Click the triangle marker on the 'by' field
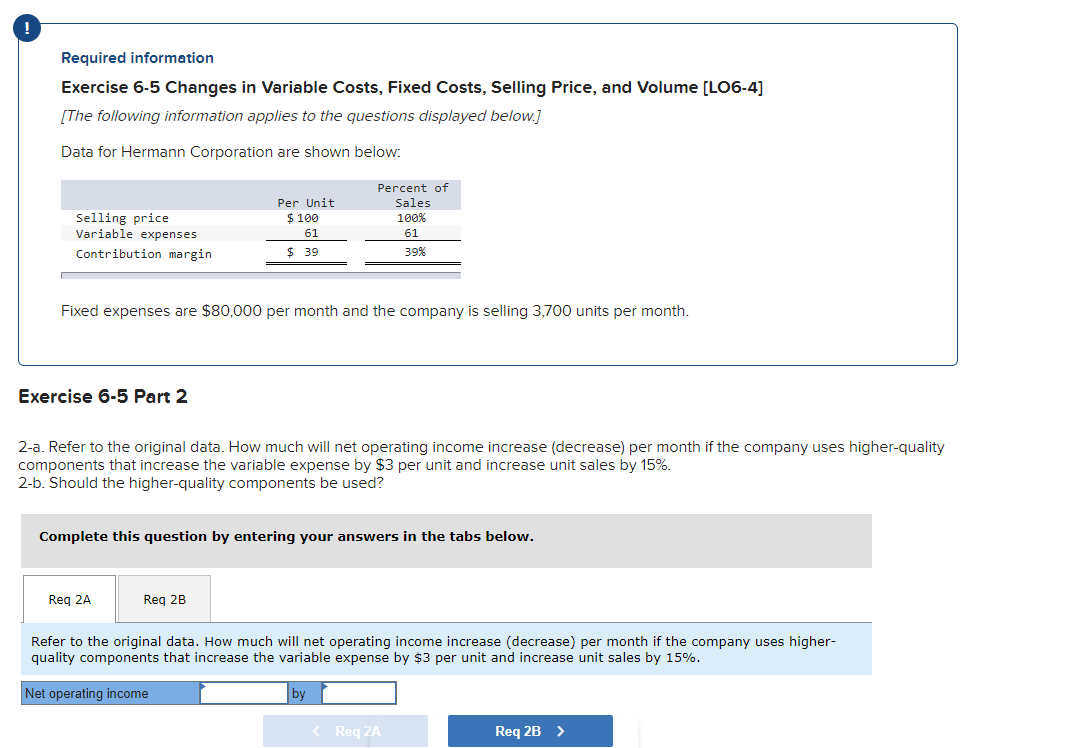The height and width of the screenshot is (748, 1073). (x=325, y=686)
